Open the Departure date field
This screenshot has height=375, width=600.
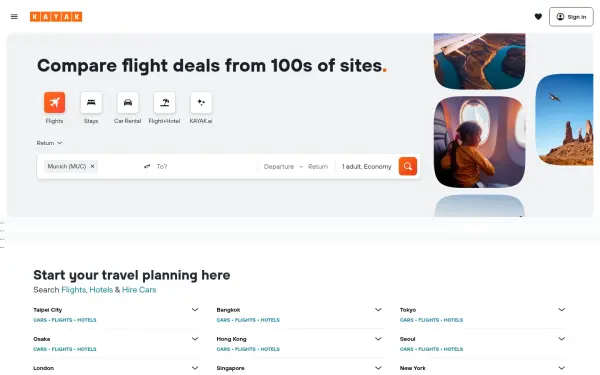coord(279,166)
